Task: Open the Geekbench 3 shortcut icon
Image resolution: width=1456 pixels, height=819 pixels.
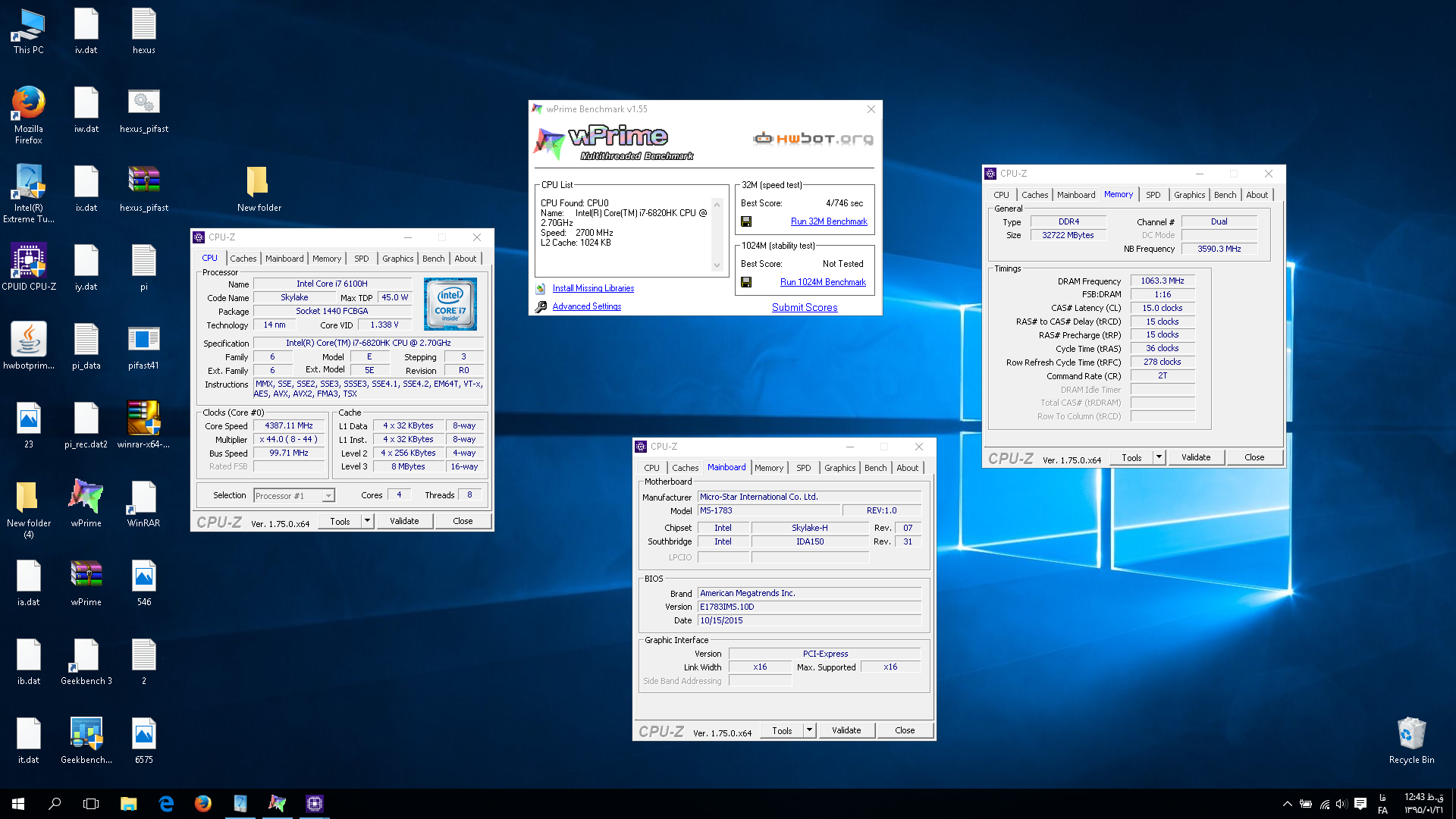Action: click(x=86, y=661)
